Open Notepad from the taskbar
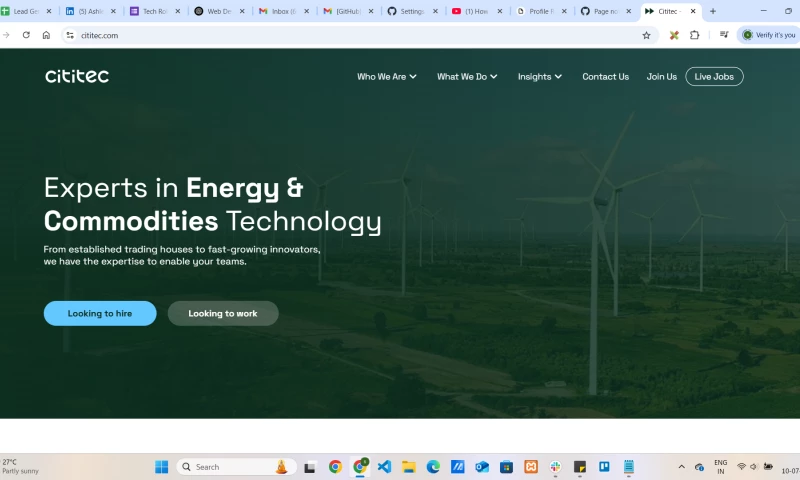 (629, 467)
